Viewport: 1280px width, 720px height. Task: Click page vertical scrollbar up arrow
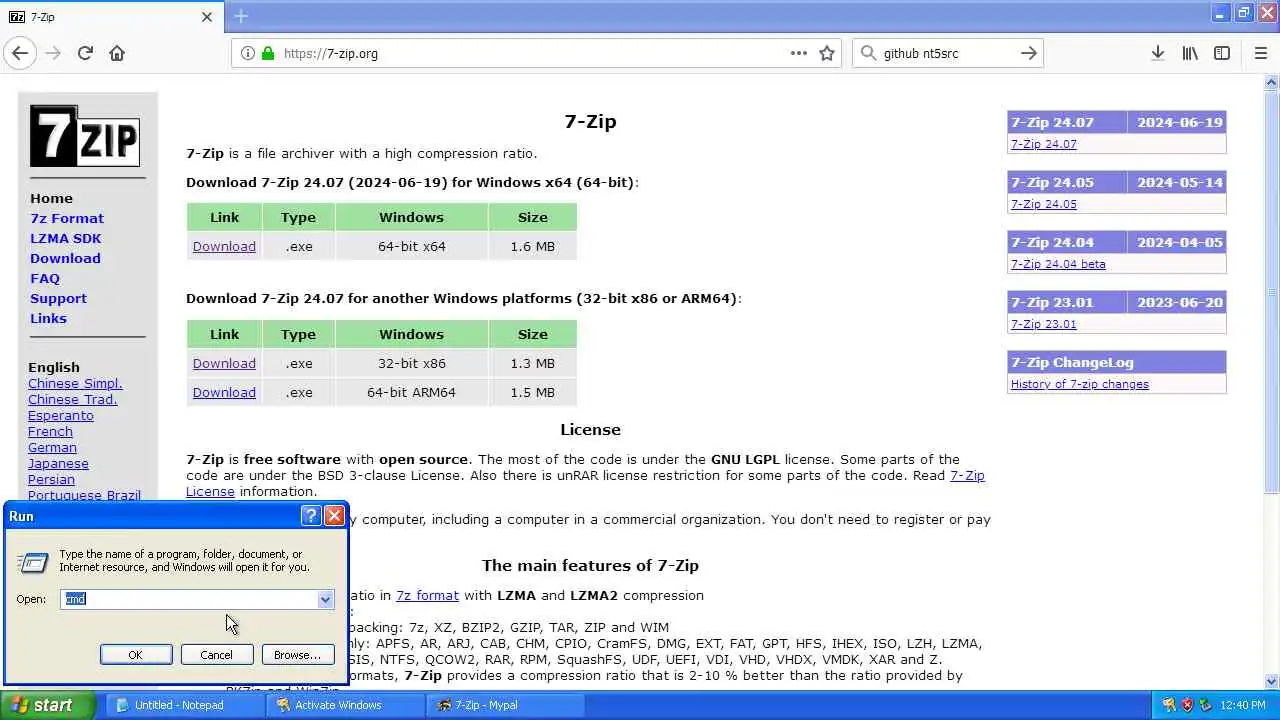(x=1271, y=81)
